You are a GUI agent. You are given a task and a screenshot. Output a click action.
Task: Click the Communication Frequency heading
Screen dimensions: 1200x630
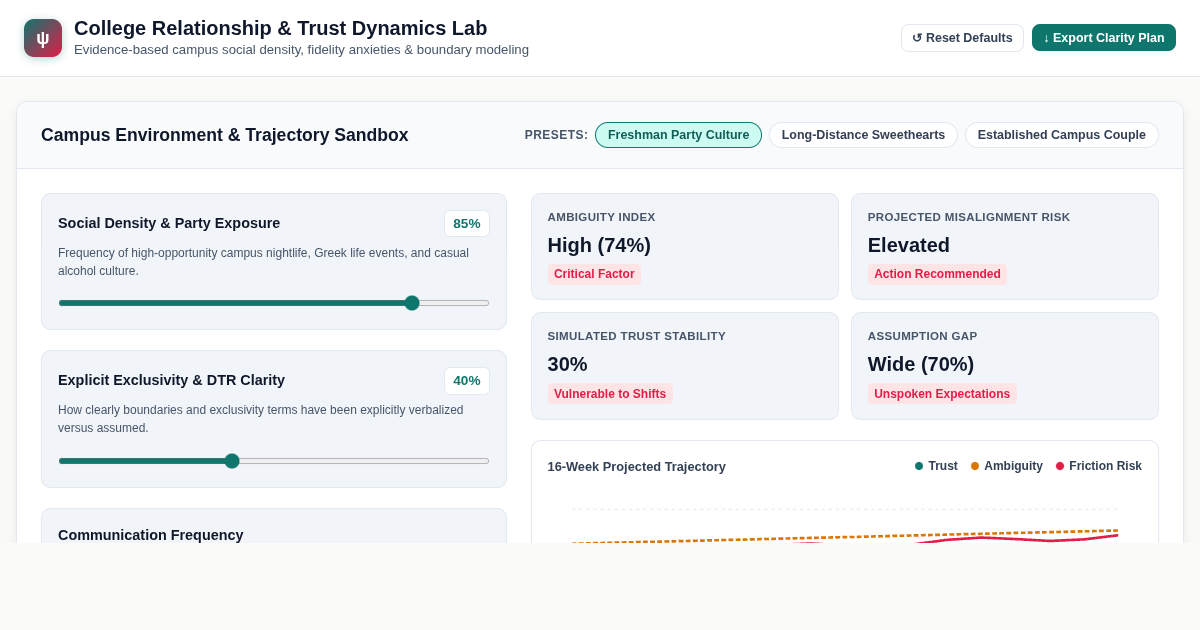pos(151,535)
